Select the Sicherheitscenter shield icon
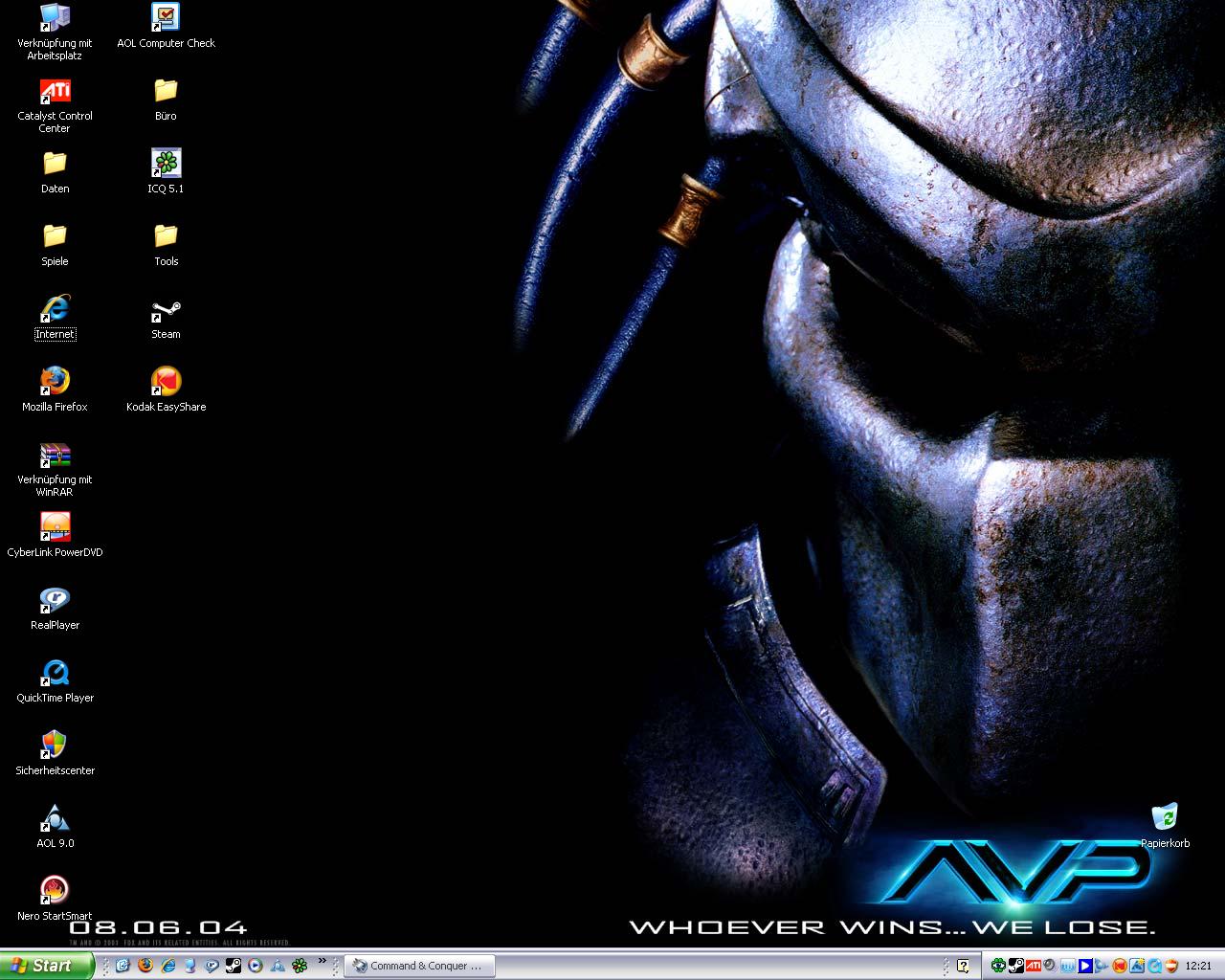1225x980 pixels. (55, 746)
